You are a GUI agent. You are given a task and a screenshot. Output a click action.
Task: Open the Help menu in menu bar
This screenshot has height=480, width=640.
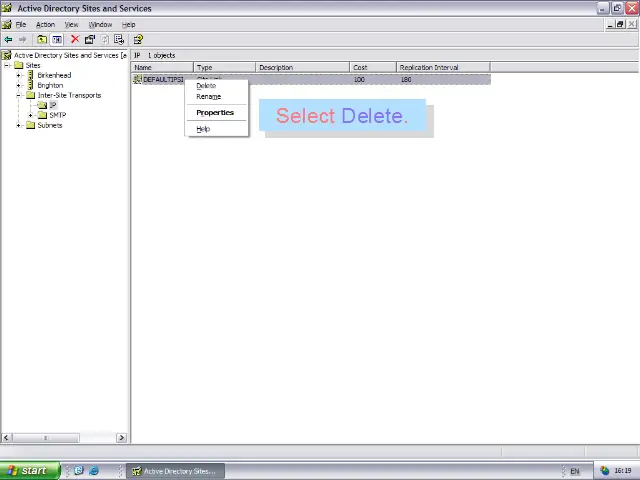coord(129,24)
